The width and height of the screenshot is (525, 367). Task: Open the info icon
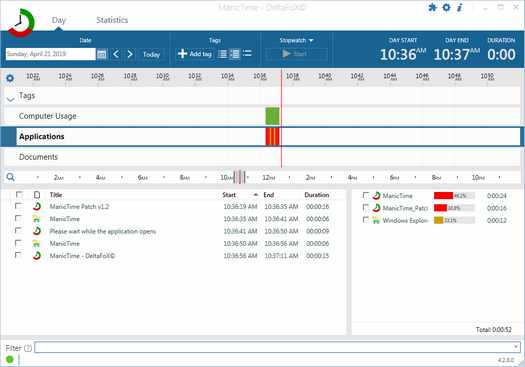pyautogui.click(x=460, y=7)
